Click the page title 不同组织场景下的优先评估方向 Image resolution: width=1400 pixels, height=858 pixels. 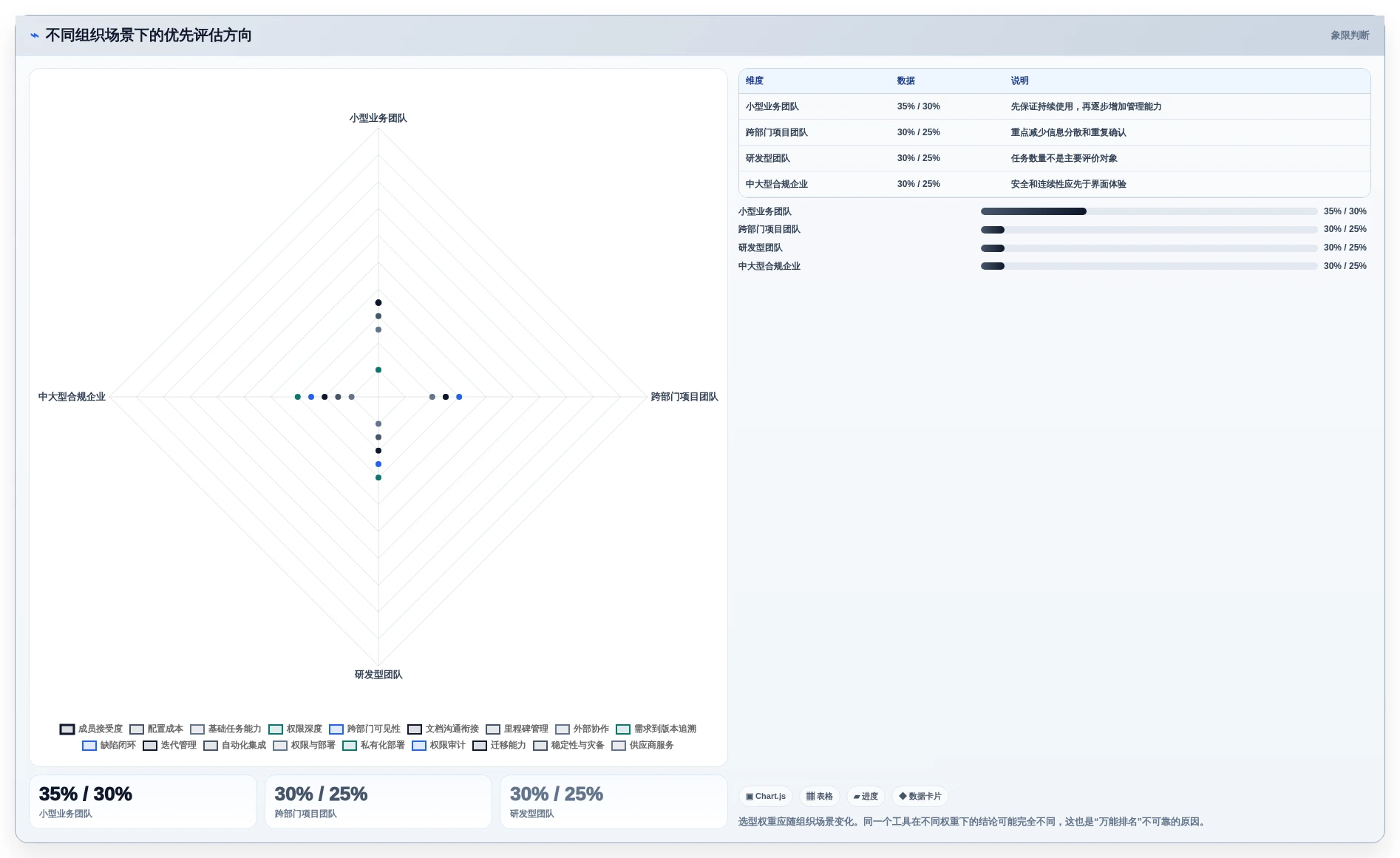[149, 35]
